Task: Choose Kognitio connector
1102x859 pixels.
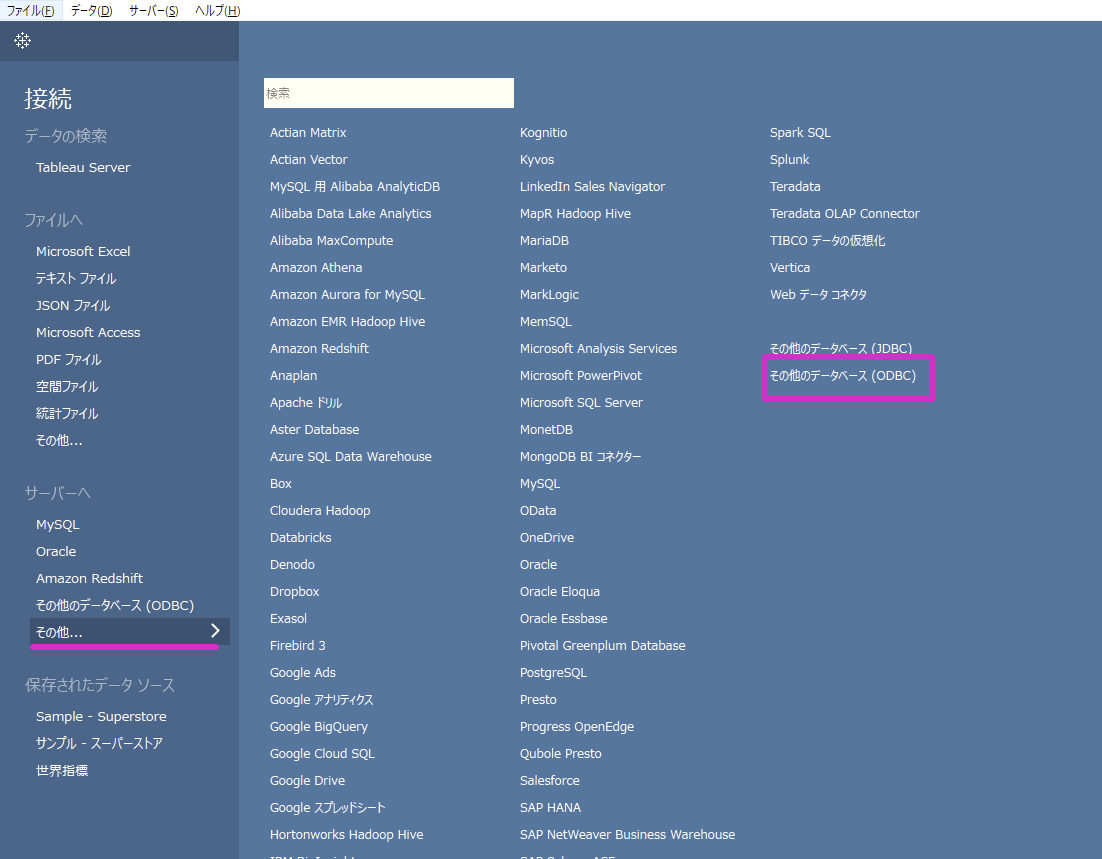Action: tap(543, 133)
